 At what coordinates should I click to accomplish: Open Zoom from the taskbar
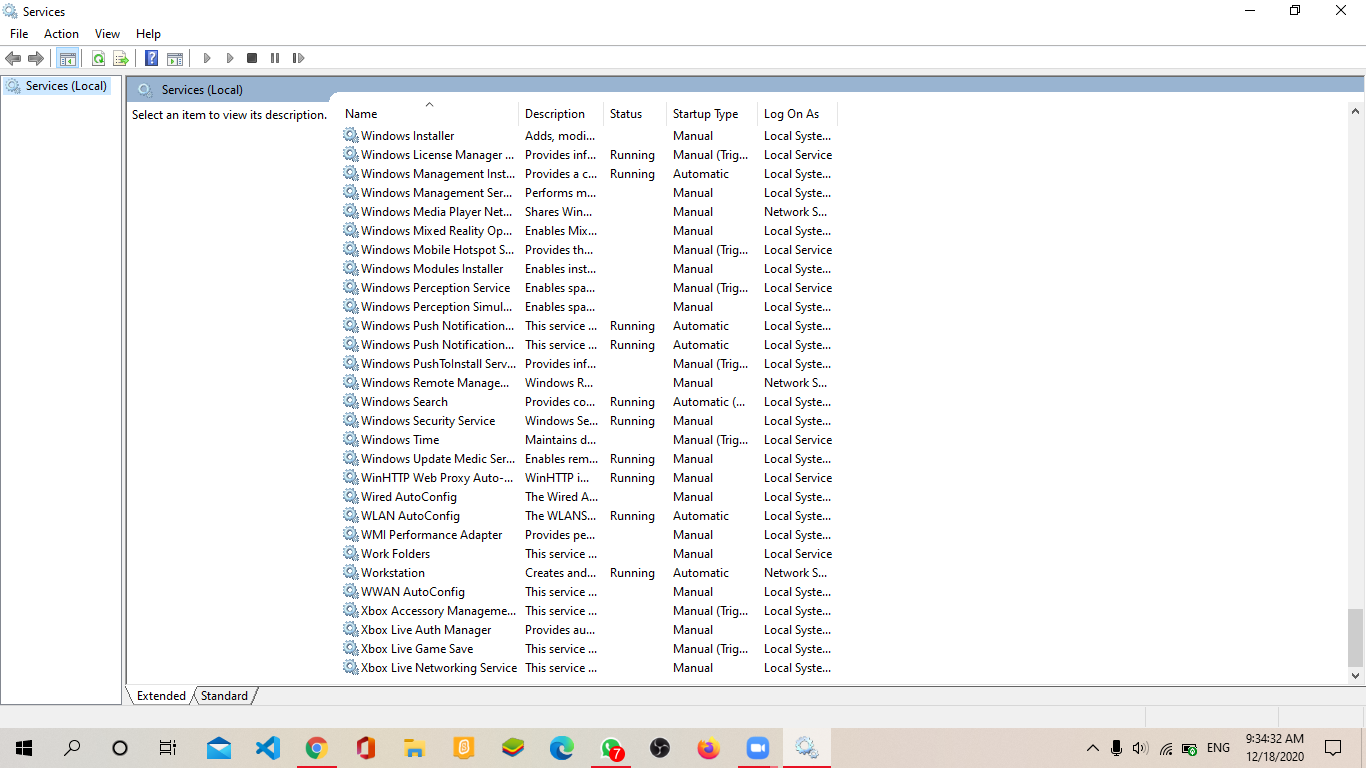[x=758, y=748]
